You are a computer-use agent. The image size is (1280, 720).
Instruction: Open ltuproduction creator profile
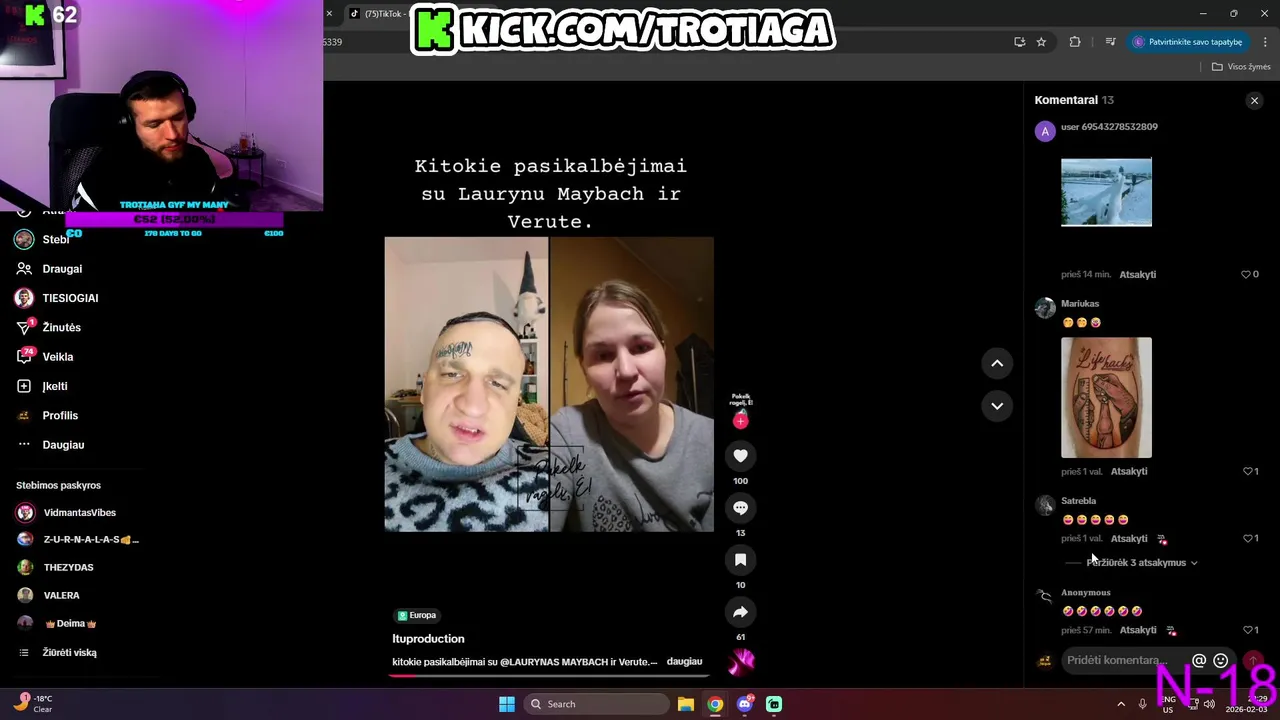[428, 639]
